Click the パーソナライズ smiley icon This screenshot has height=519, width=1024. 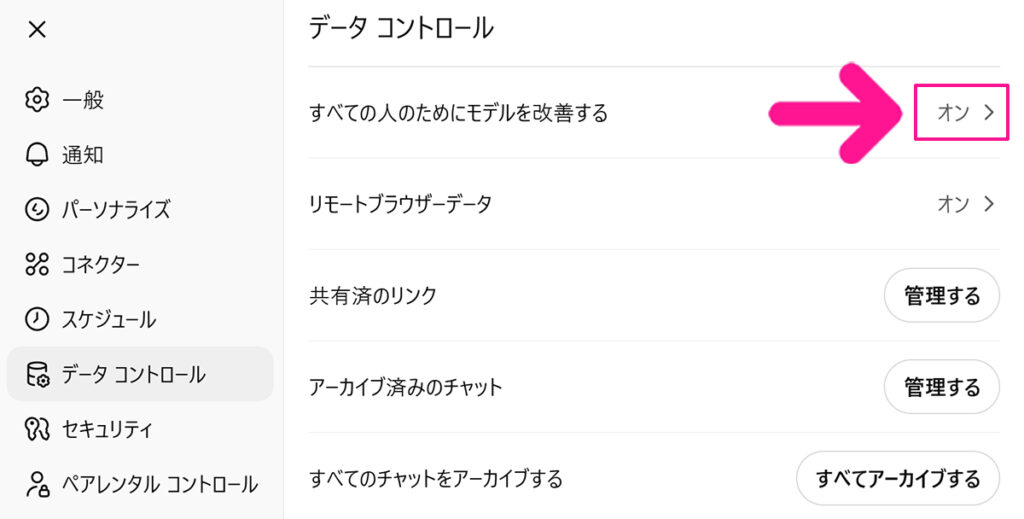pos(37,210)
